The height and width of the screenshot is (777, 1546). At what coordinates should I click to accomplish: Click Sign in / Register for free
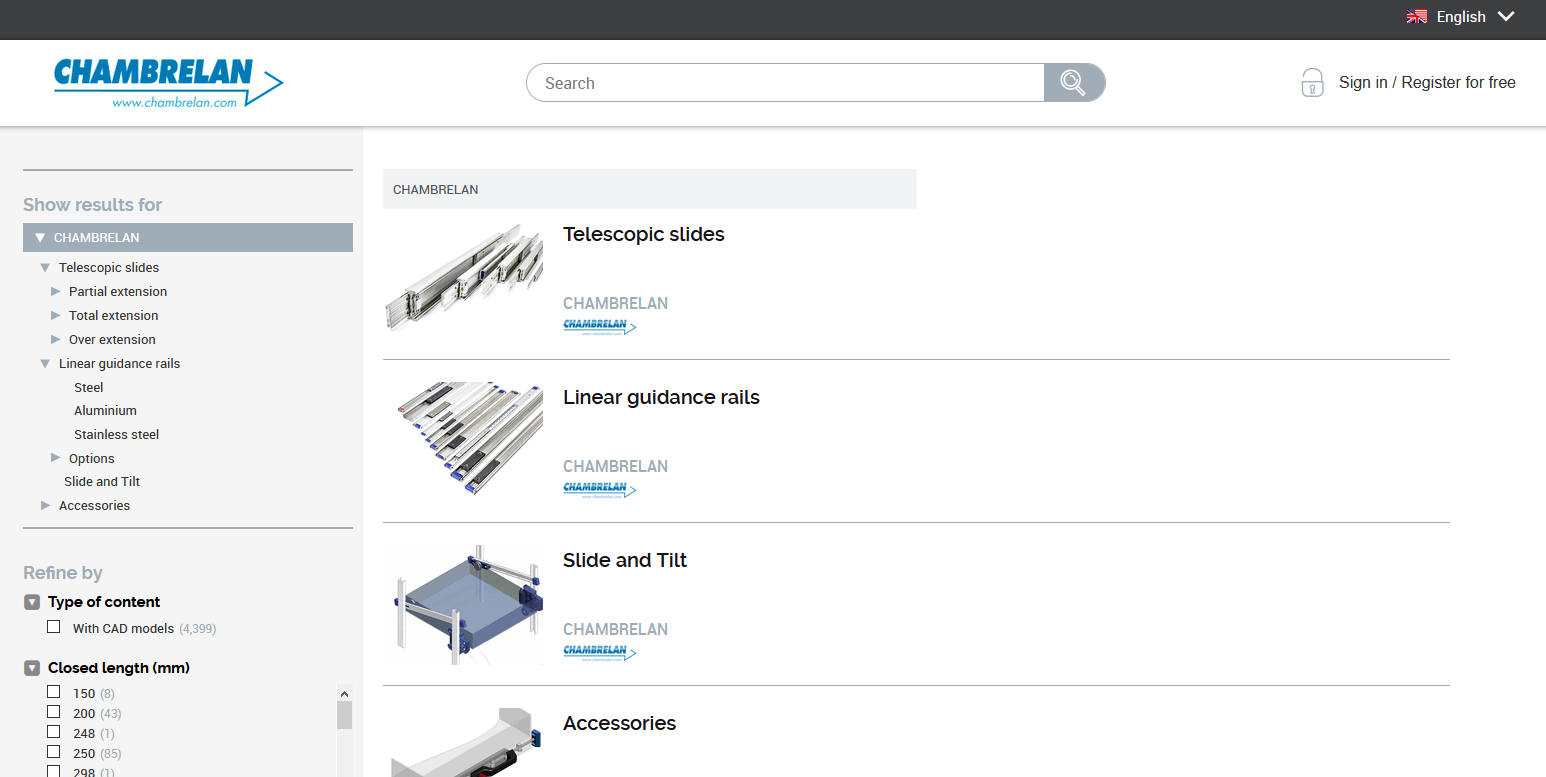tap(1427, 83)
